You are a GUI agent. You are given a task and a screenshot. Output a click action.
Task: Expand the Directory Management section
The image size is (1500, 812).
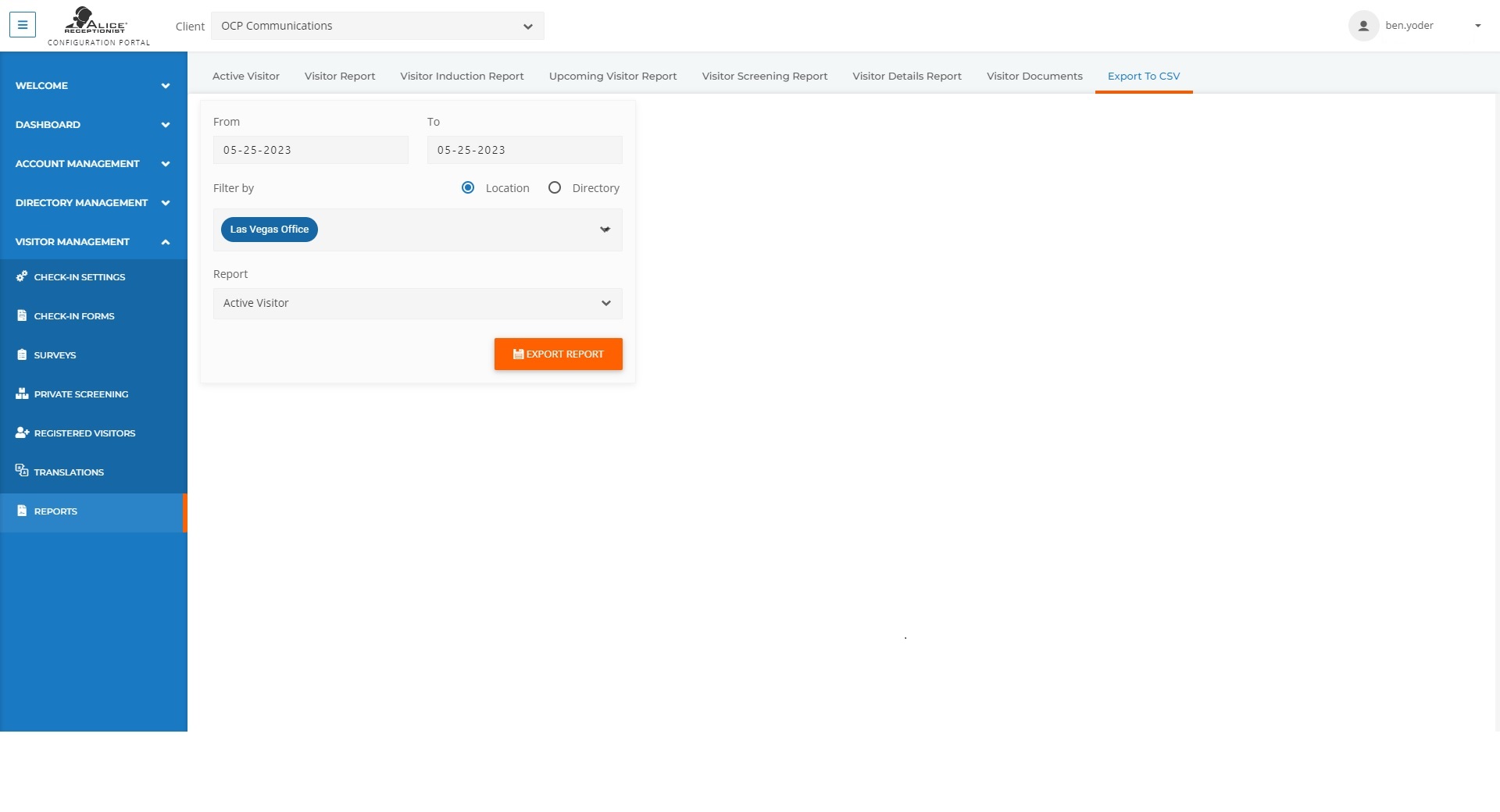[94, 203]
